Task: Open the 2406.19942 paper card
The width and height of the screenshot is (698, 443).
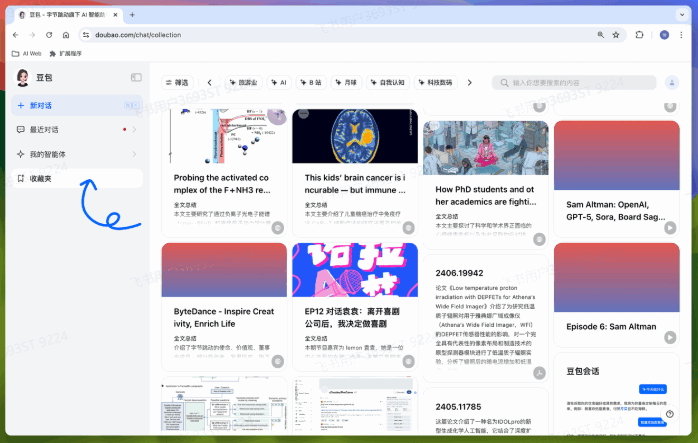Action: pos(486,319)
